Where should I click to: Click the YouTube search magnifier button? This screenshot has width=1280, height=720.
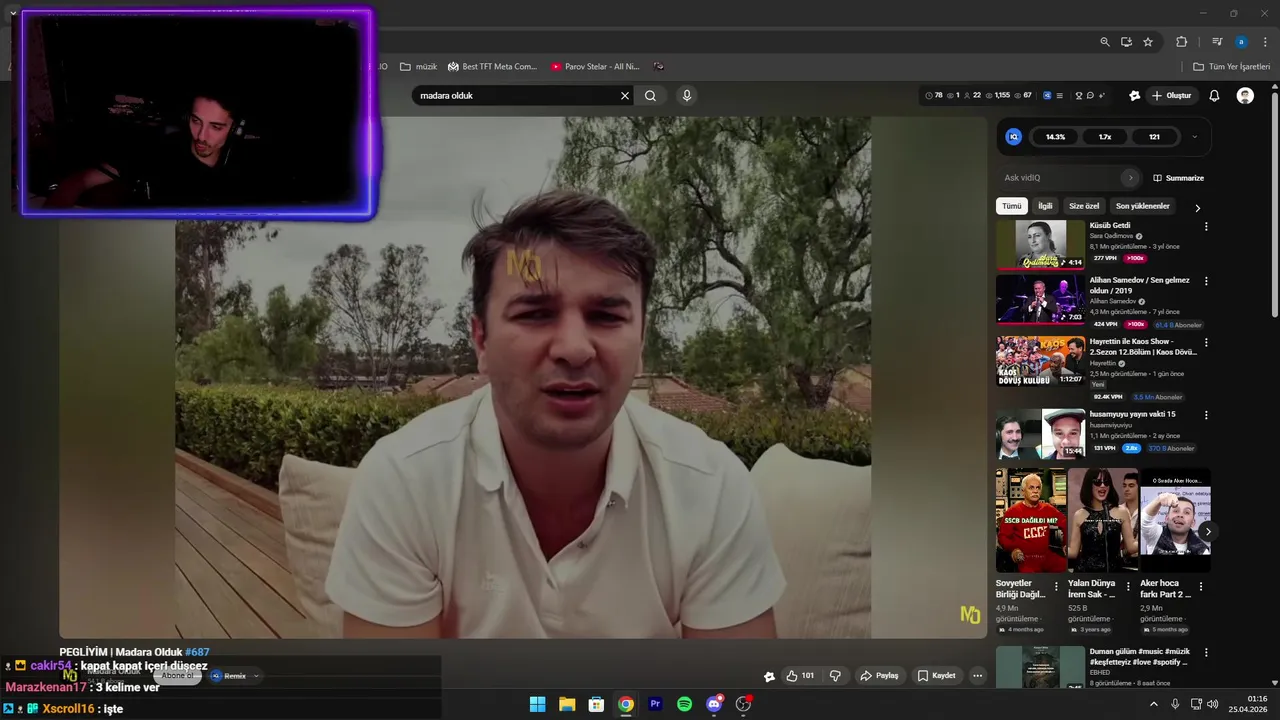651,96
